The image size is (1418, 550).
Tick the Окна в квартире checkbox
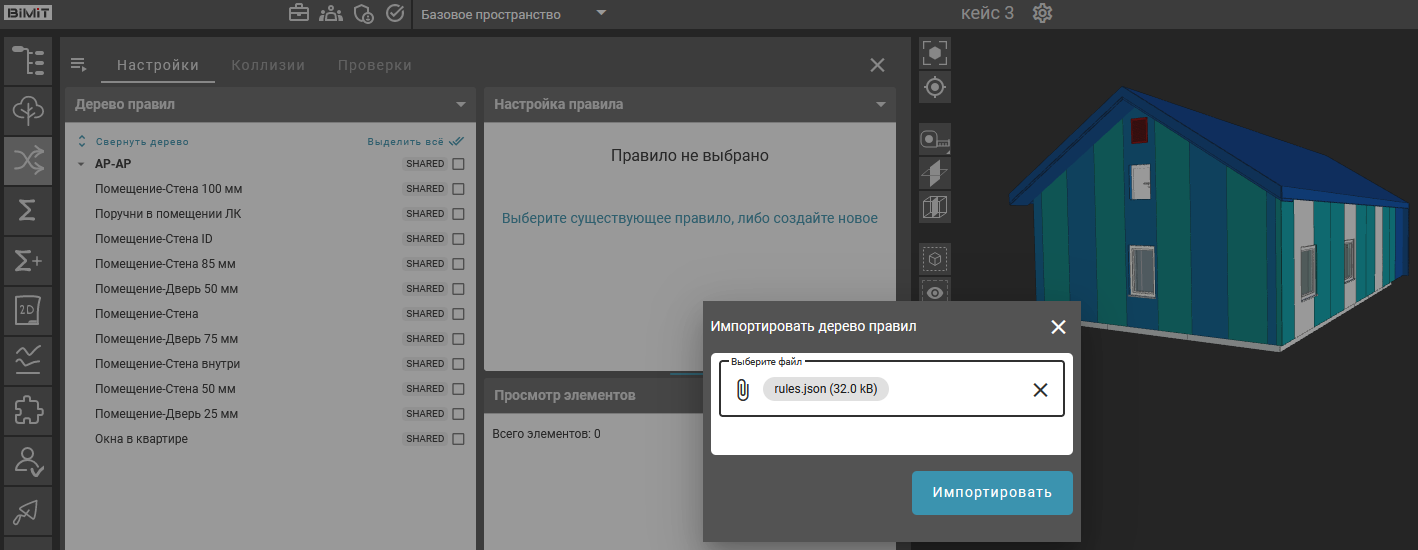pos(458,439)
